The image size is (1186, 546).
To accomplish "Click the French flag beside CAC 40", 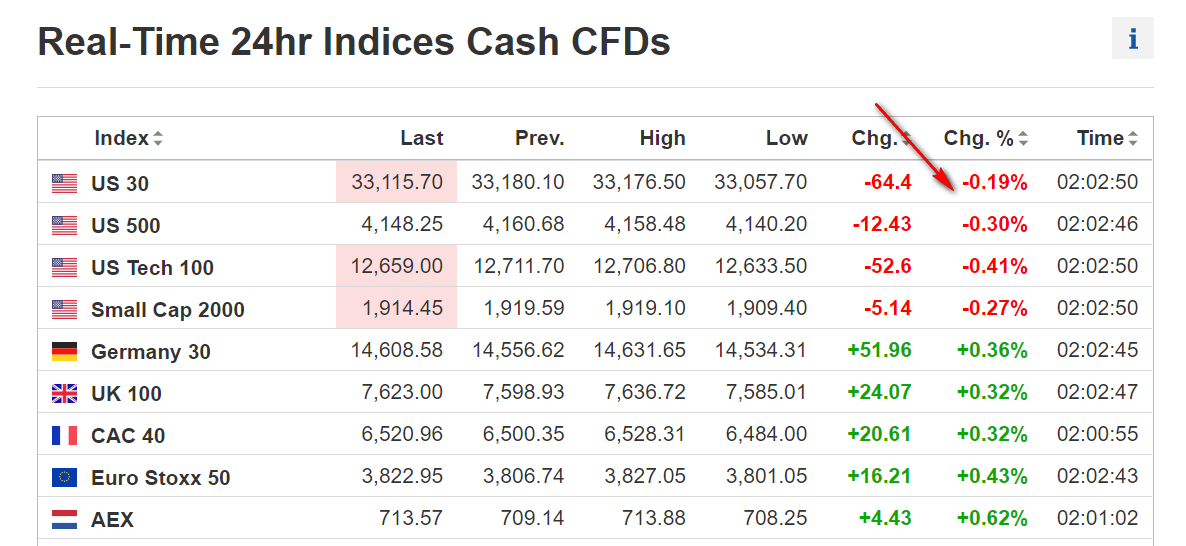I will 65,435.
